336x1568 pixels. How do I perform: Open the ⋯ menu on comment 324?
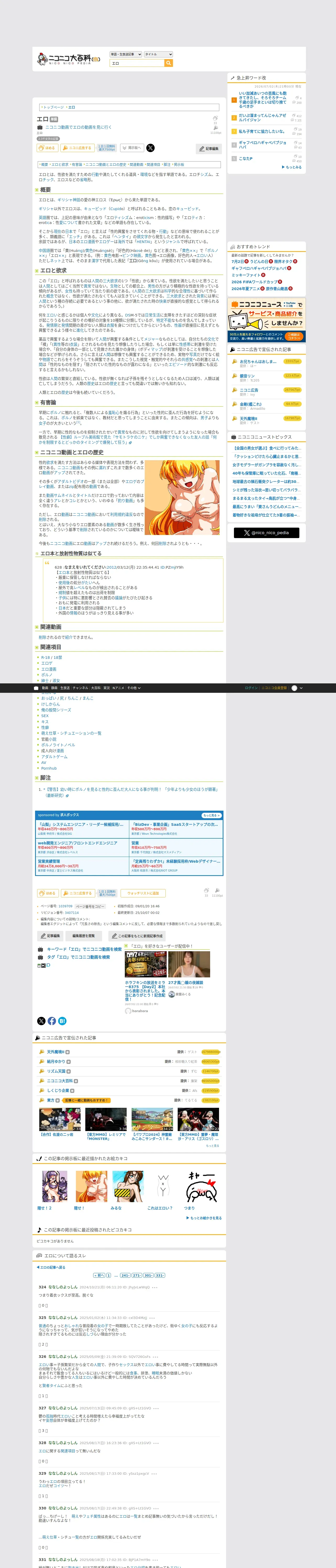tap(155, 1287)
